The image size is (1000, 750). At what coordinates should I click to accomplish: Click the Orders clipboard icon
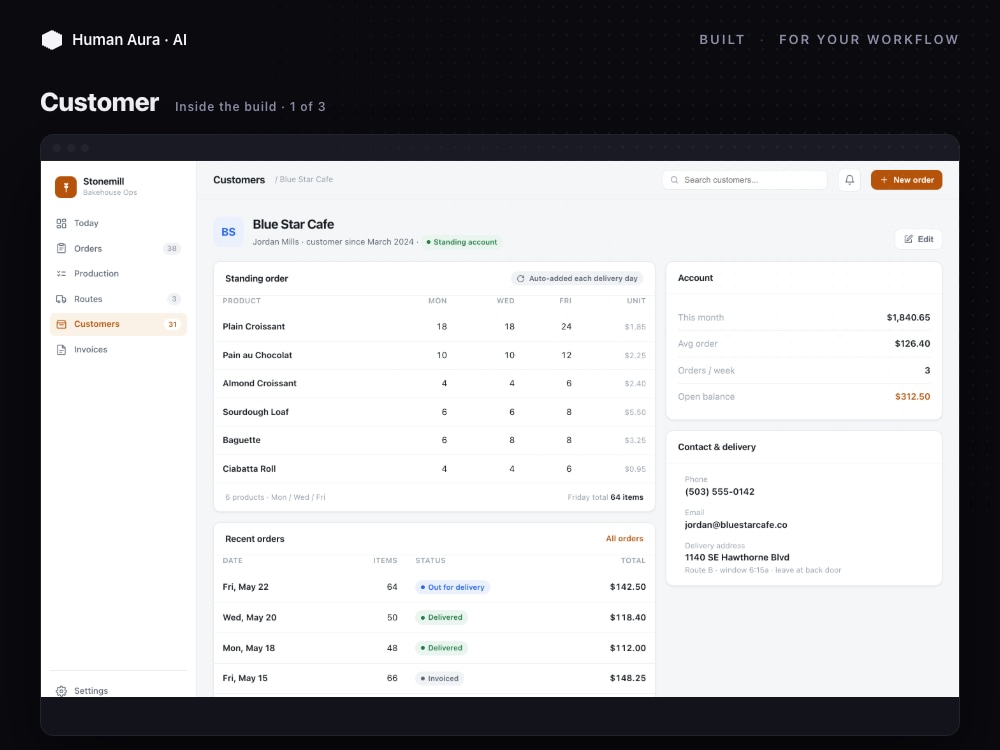[x=61, y=249]
